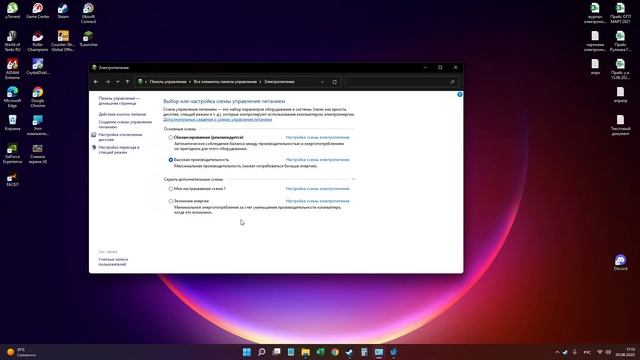Screen dimensions: 640x360
Task: Click the Электропитание breadcrumb segment
Action: [279, 82]
